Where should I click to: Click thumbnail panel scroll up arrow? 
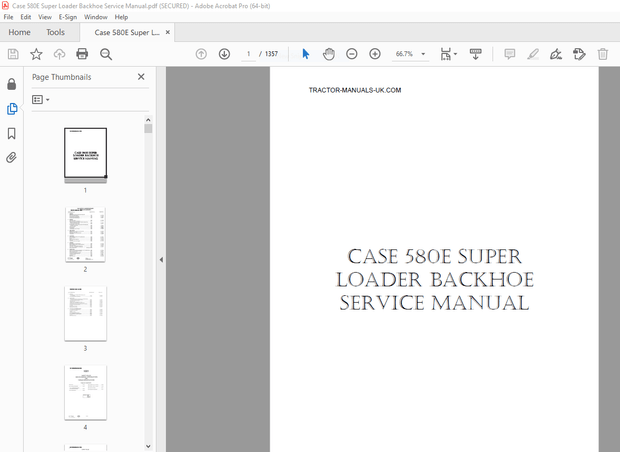[x=148, y=120]
